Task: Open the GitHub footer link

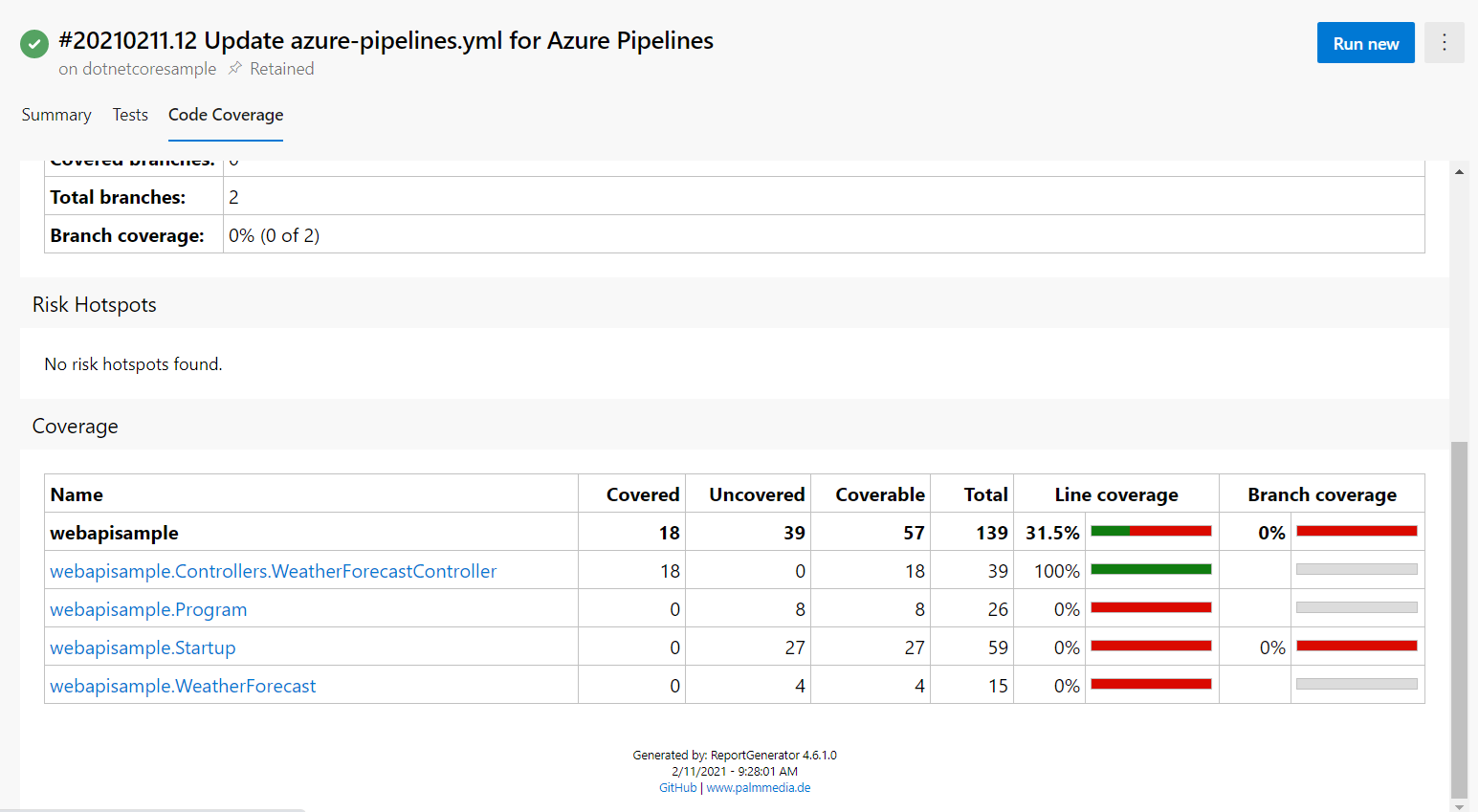Action: [x=677, y=788]
